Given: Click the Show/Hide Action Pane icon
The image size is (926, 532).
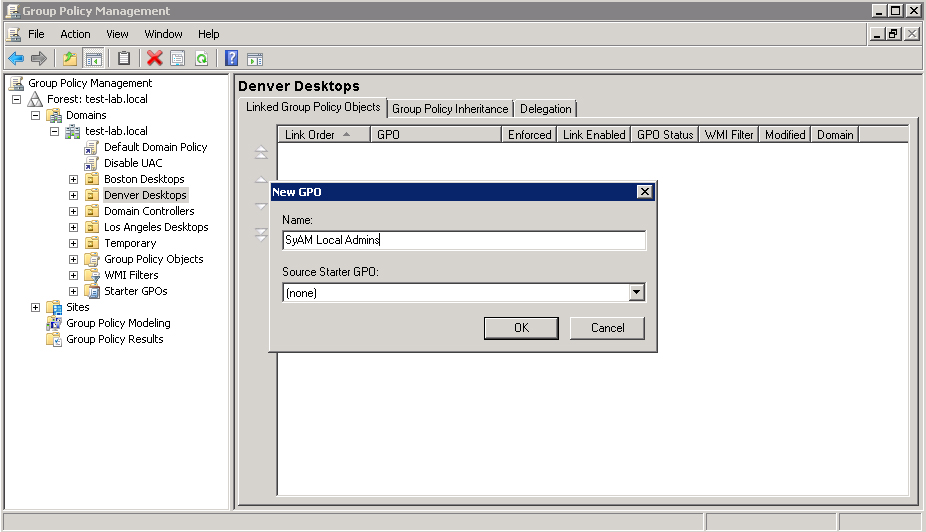Looking at the screenshot, I should pyautogui.click(x=255, y=59).
